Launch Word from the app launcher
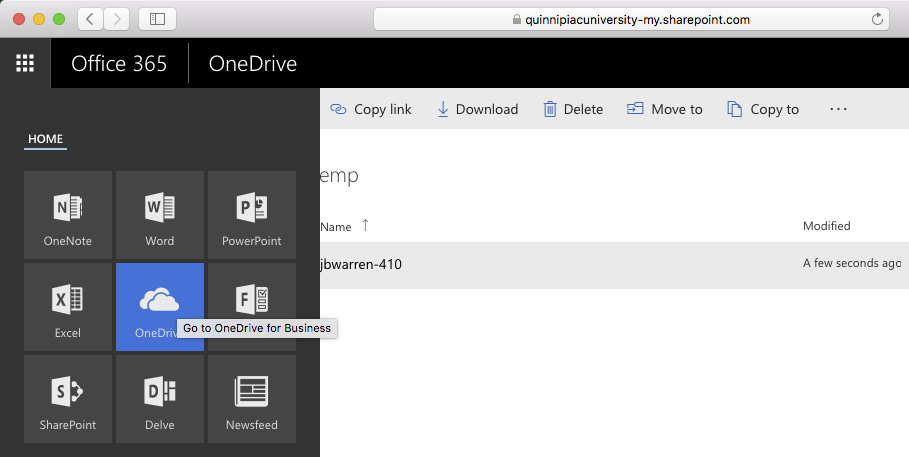This screenshot has width=909, height=457. pos(160,215)
